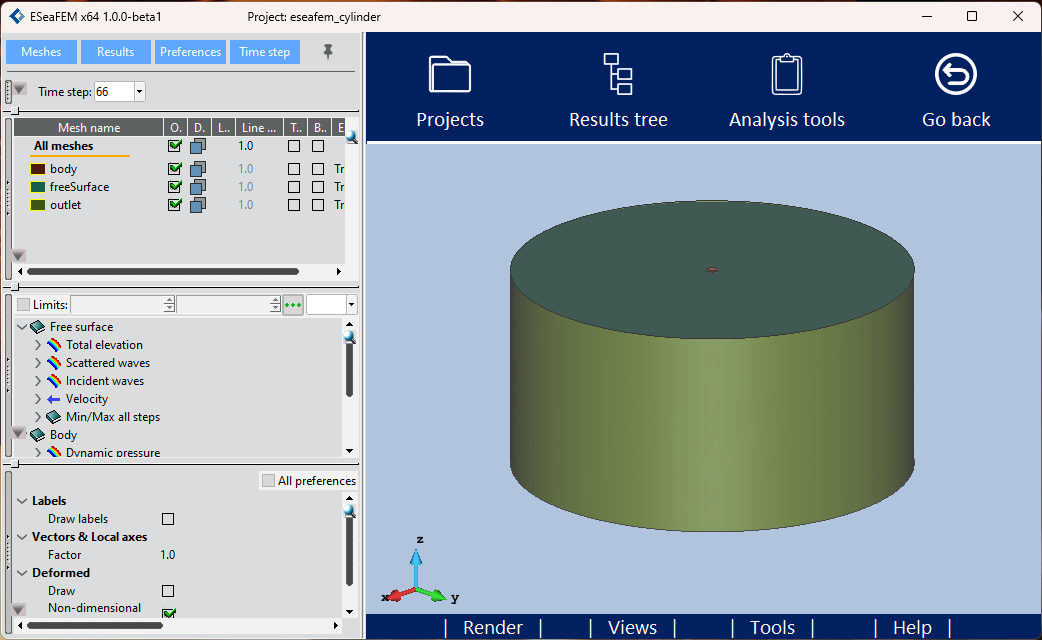1042x640 pixels.
Task: Collapse the Vectors & Local axes group
Action: pos(22,537)
